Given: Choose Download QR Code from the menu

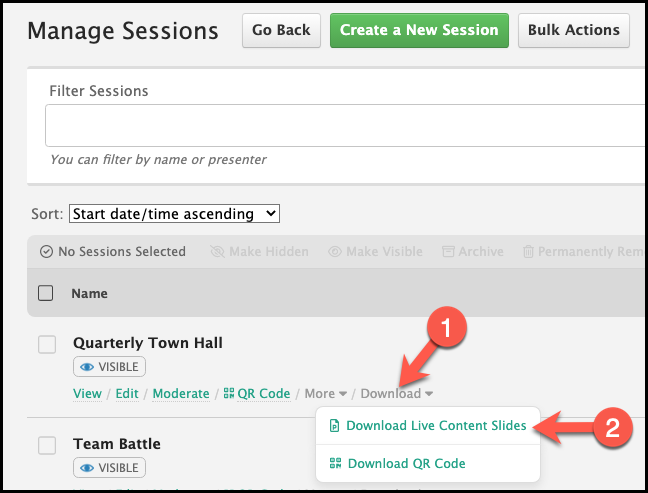Looking at the screenshot, I should pyautogui.click(x=407, y=463).
